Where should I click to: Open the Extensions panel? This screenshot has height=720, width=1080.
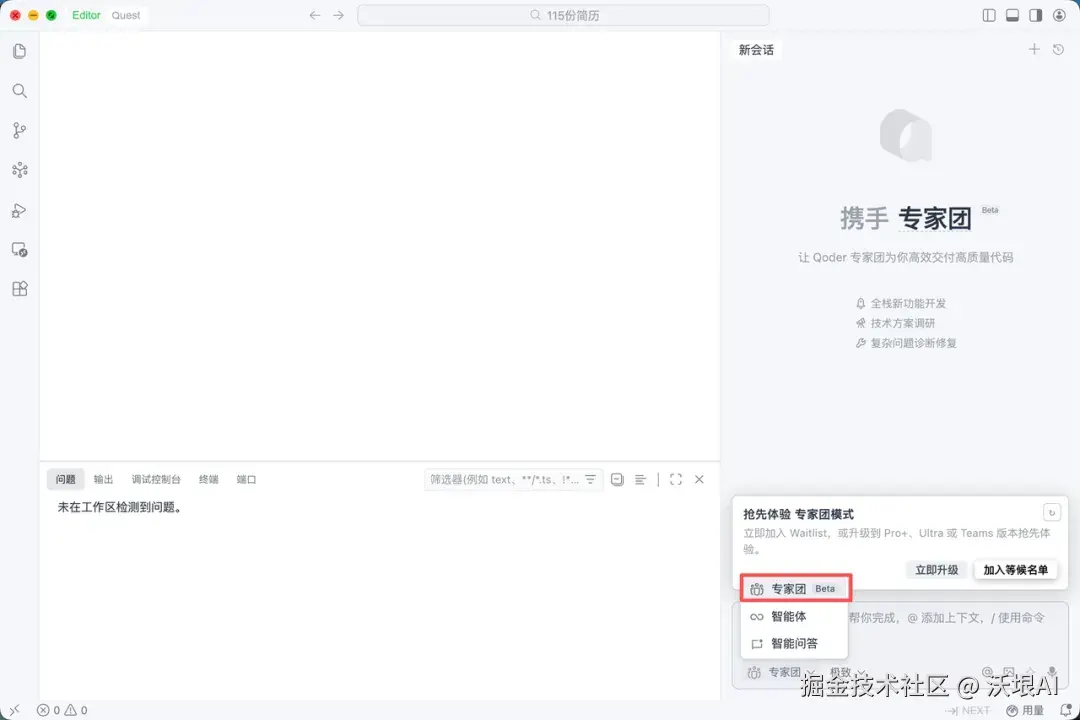coord(19,288)
